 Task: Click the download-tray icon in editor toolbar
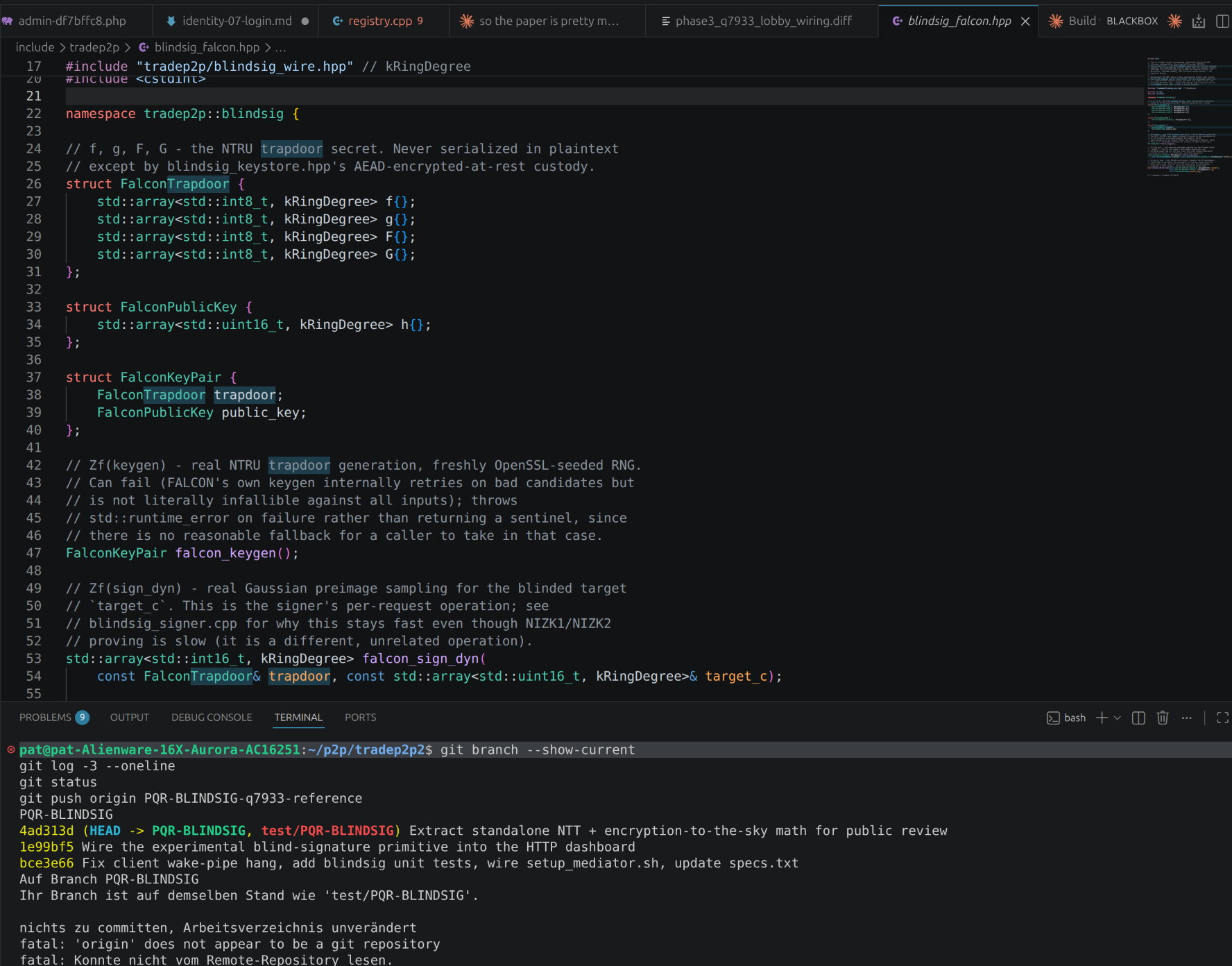[x=1199, y=22]
